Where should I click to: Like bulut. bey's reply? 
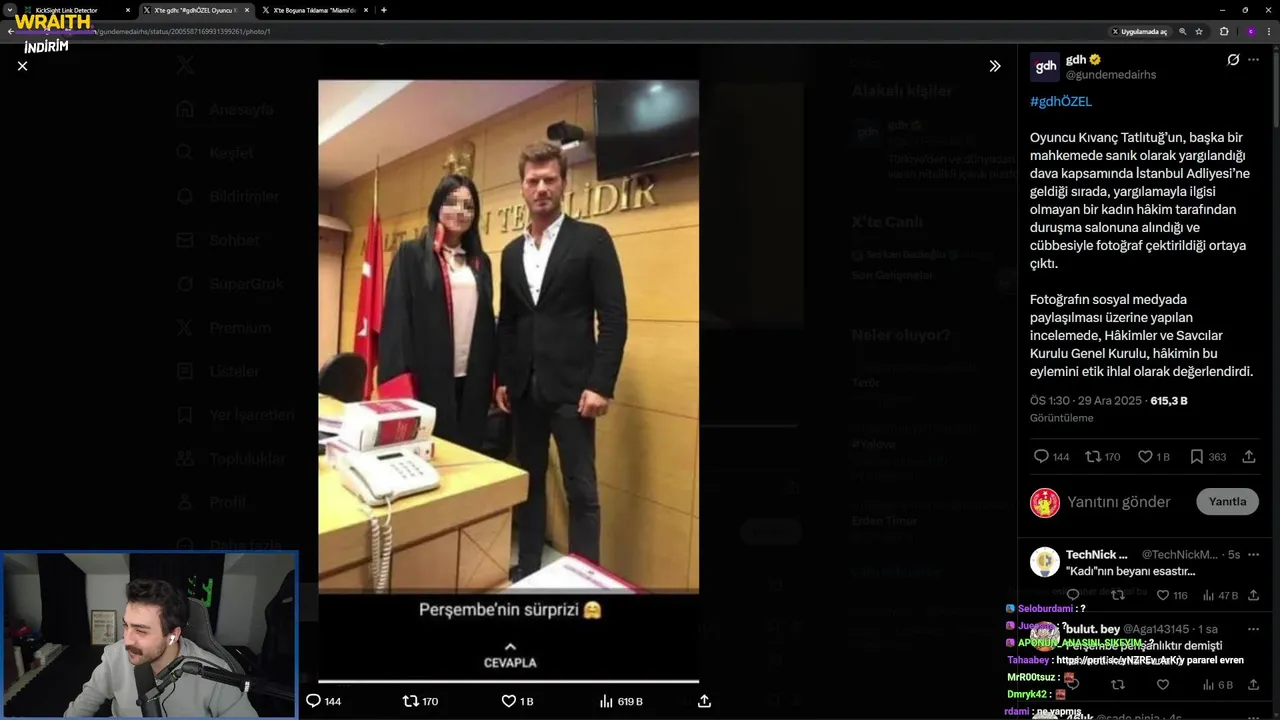(1163, 685)
